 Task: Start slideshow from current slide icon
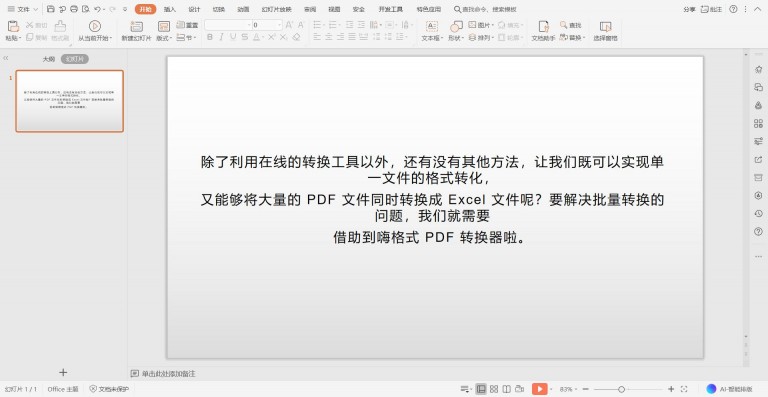(x=95, y=26)
